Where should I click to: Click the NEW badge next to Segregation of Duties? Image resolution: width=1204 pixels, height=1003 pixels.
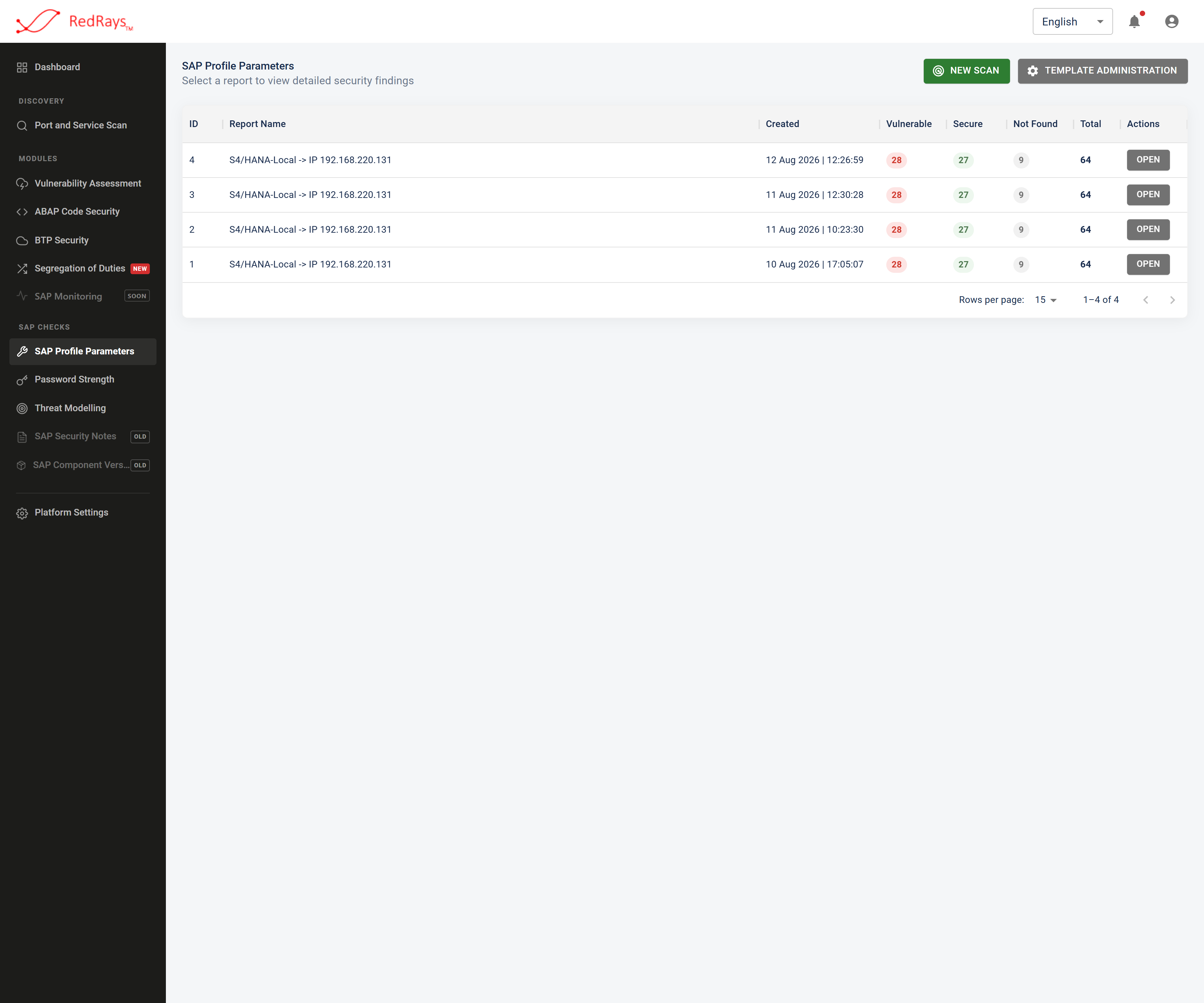(140, 269)
